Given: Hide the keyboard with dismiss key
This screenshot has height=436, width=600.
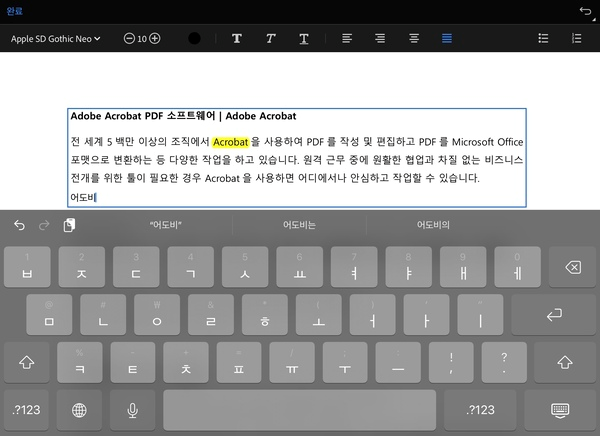Looking at the screenshot, I should [560, 410].
